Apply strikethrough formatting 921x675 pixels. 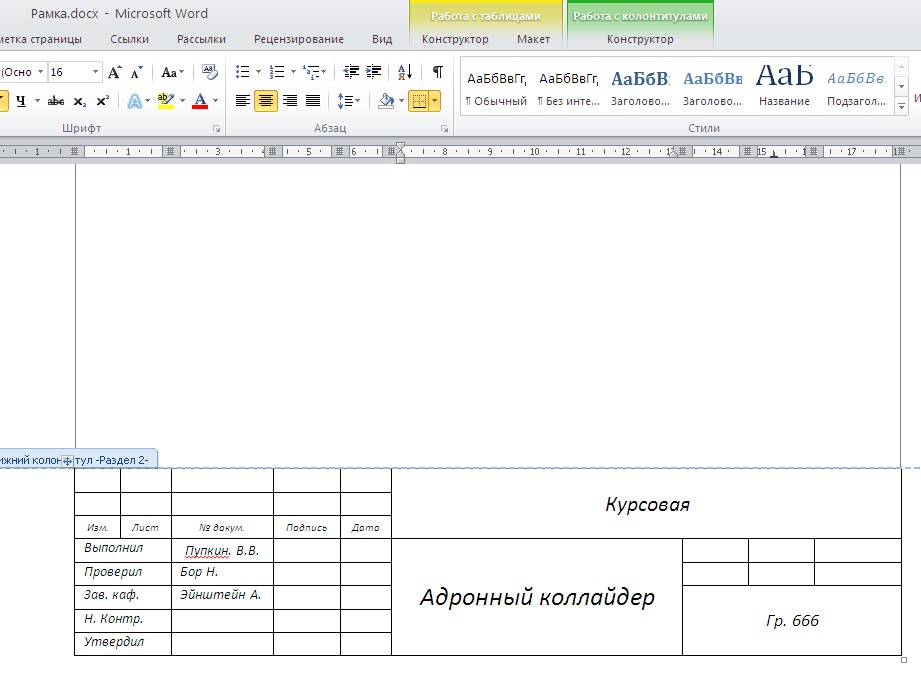pyautogui.click(x=56, y=101)
